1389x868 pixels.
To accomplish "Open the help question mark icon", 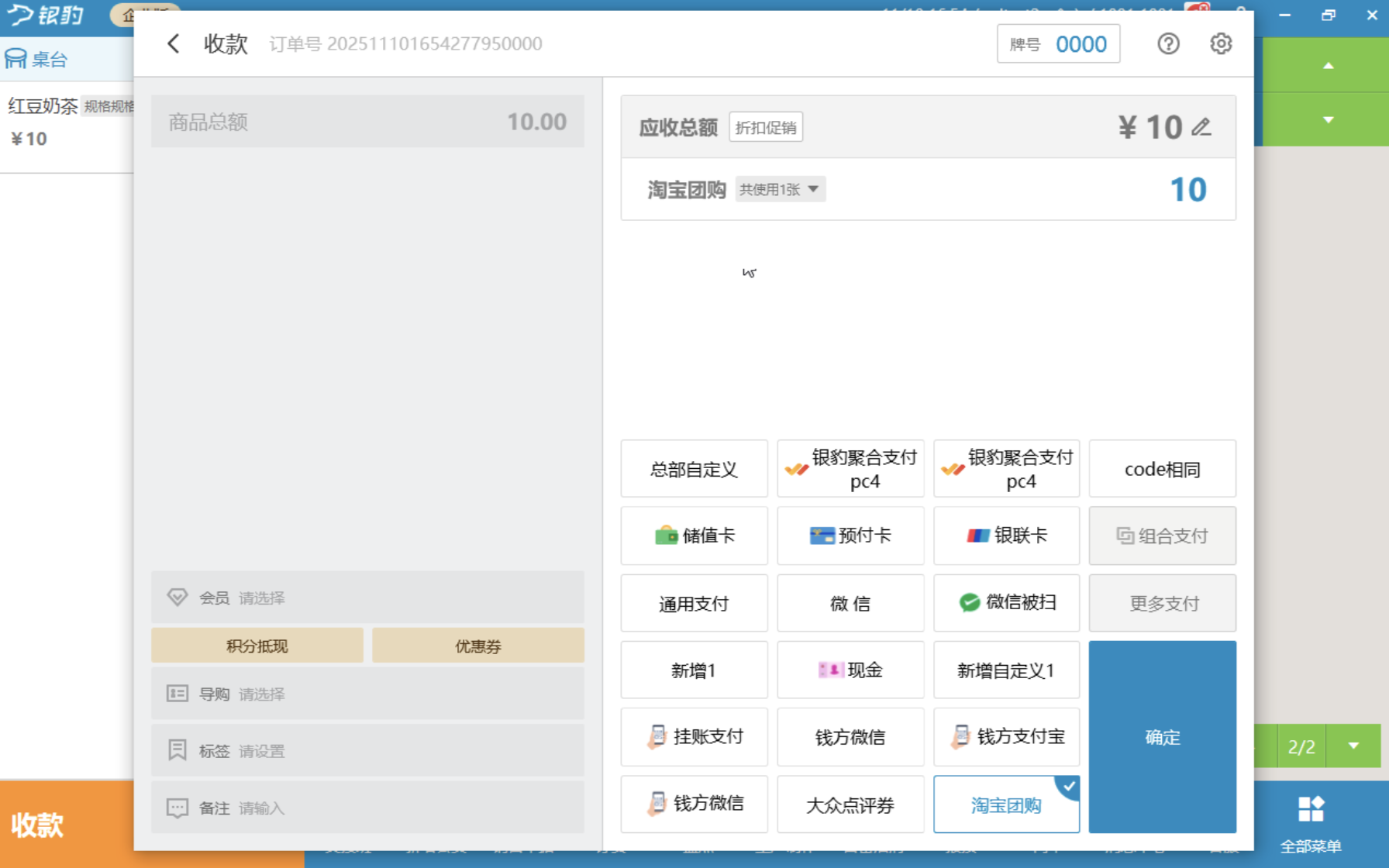I will click(x=1168, y=43).
